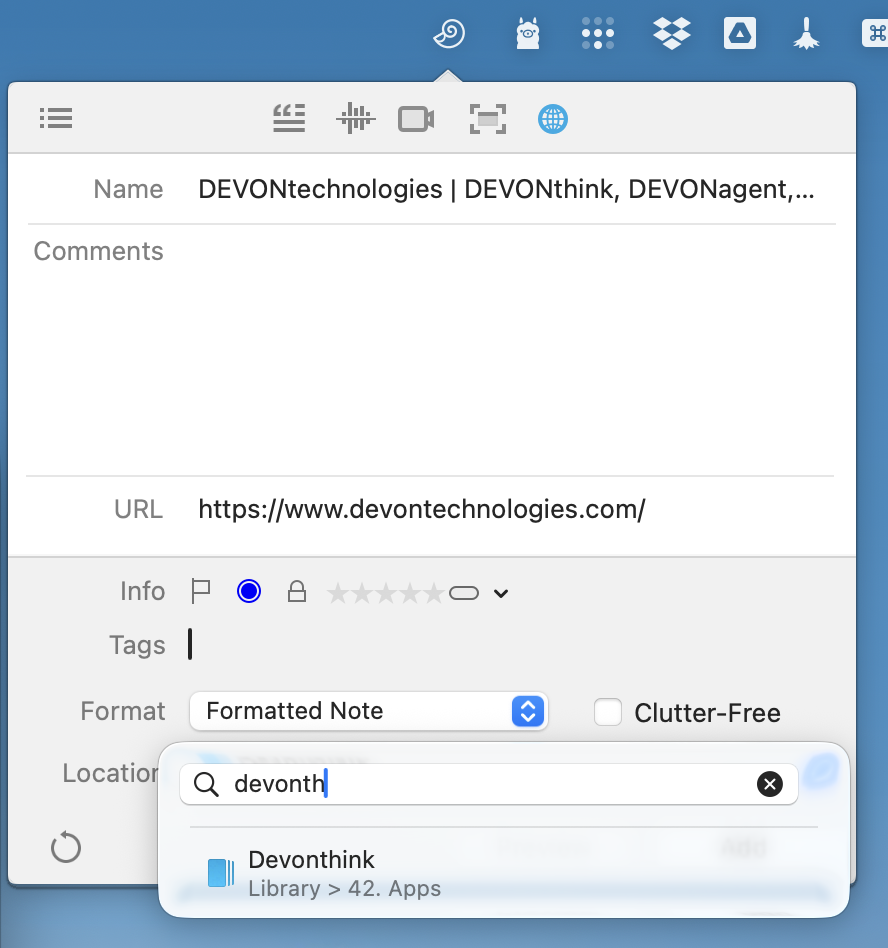Select the screen capture icon

(x=488, y=120)
